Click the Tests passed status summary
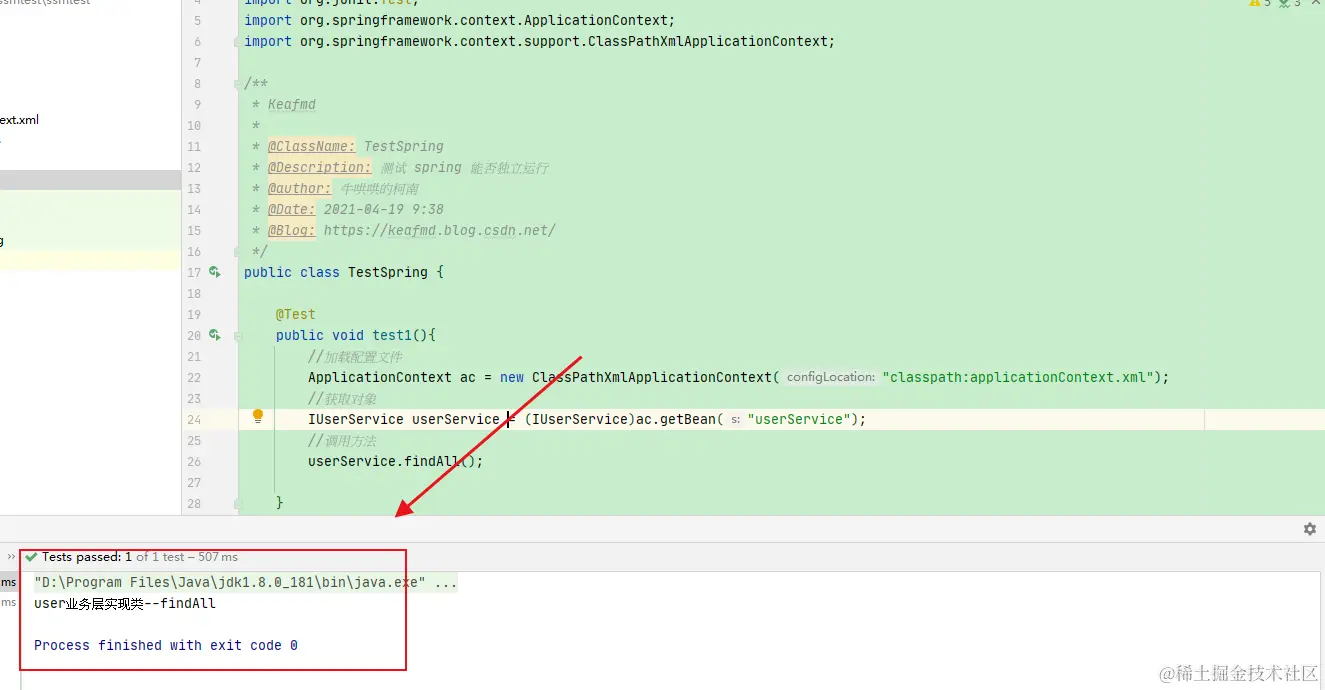The image size is (1325, 690). (x=140, y=557)
